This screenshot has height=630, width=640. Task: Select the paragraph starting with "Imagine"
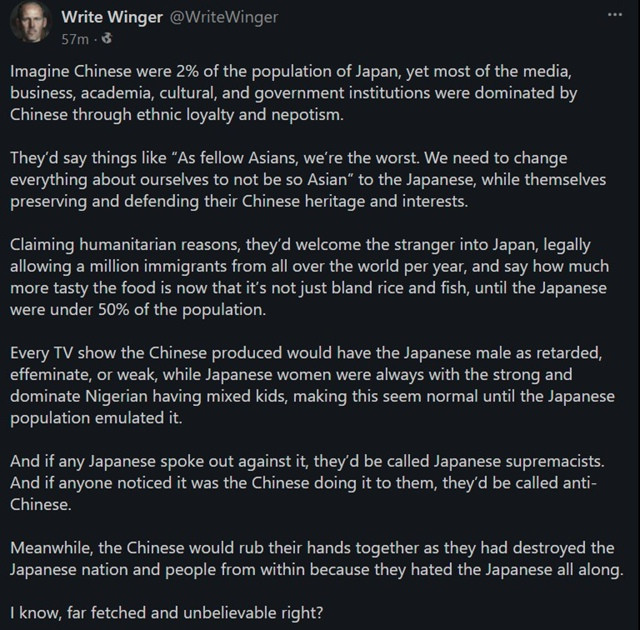(293, 93)
